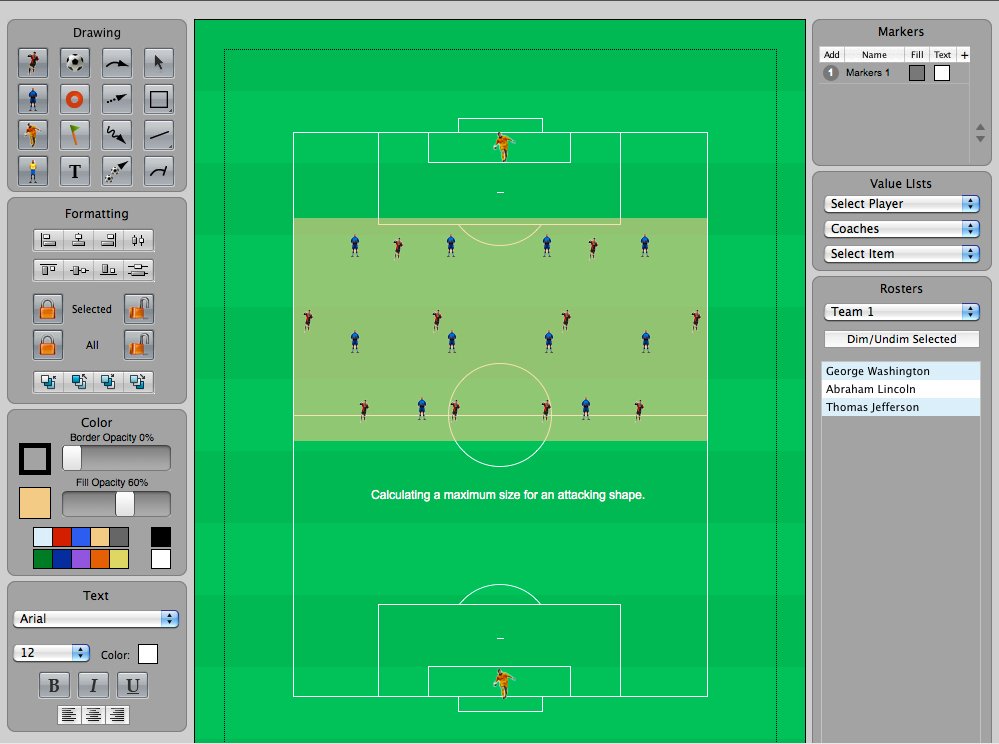Click the Dim/Undim Selected button

coord(902,339)
